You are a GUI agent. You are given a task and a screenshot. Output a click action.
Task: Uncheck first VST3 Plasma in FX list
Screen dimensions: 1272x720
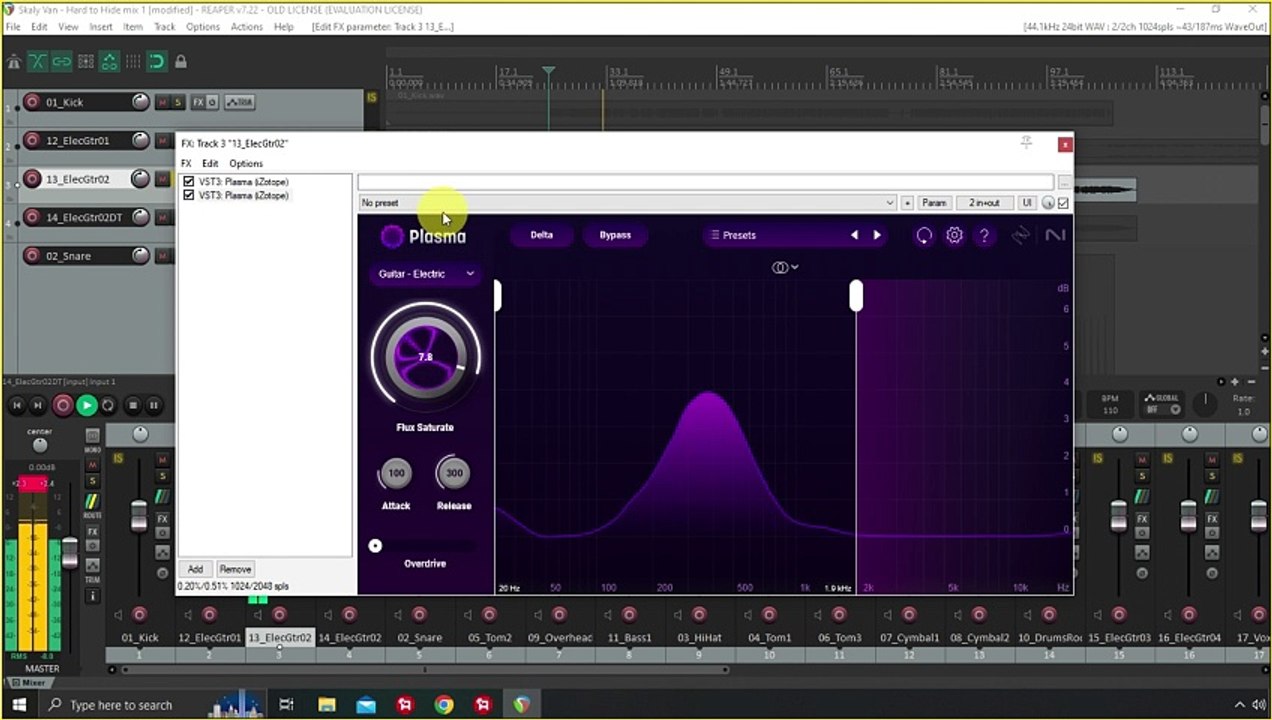(x=189, y=182)
